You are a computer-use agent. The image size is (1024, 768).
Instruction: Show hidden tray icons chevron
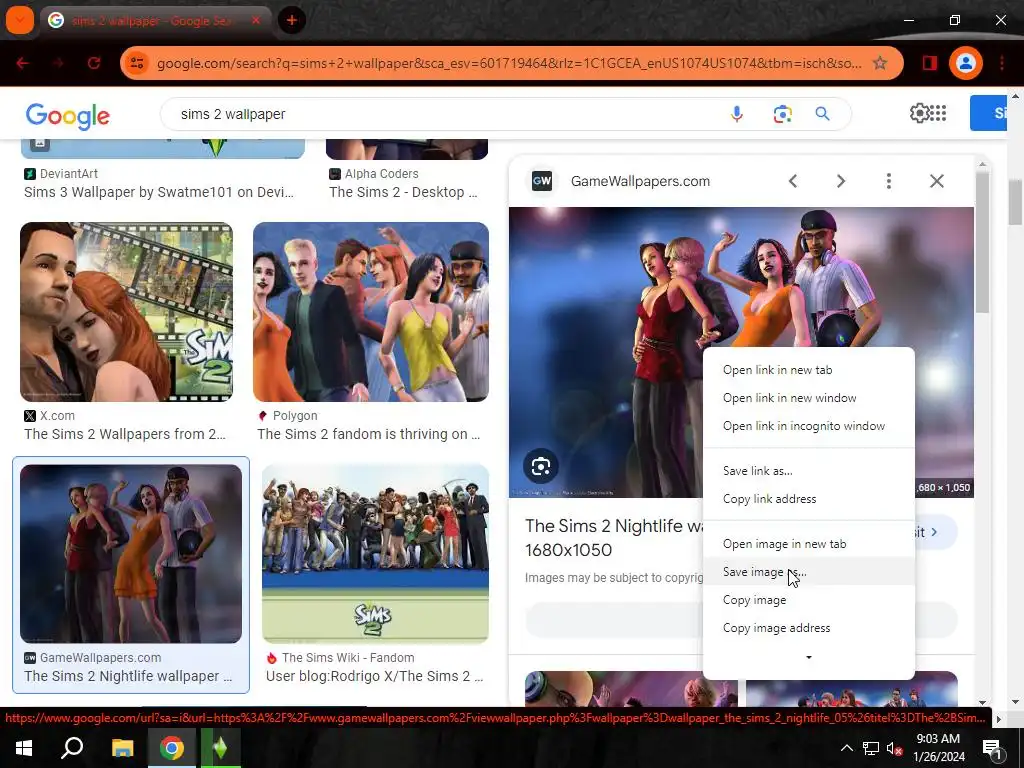[846, 748]
